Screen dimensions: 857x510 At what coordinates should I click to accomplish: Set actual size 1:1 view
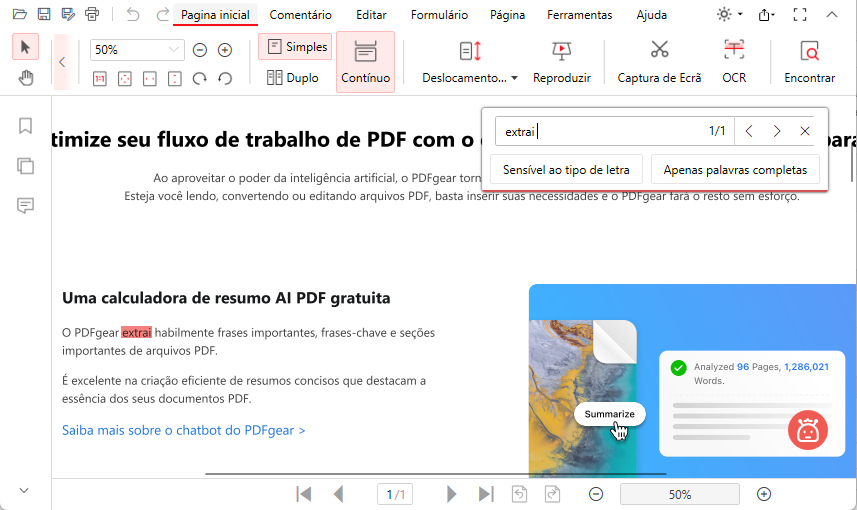click(x=99, y=79)
